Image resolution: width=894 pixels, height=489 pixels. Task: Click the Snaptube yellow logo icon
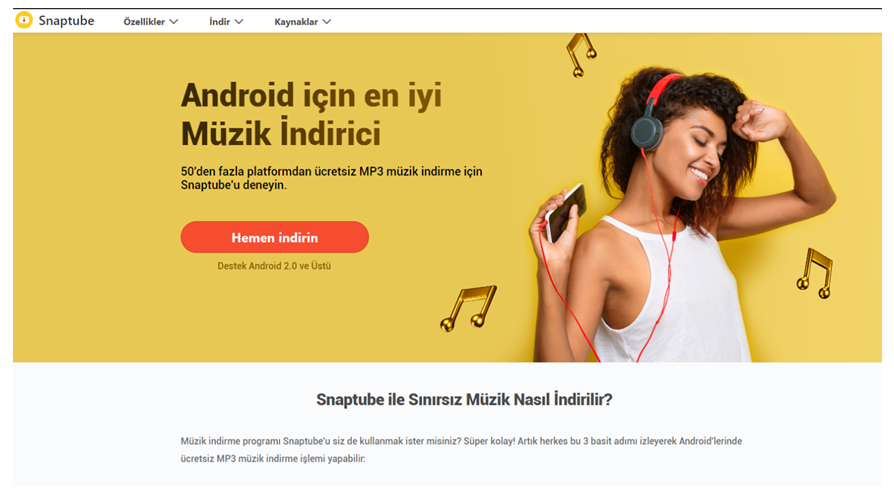coord(24,21)
